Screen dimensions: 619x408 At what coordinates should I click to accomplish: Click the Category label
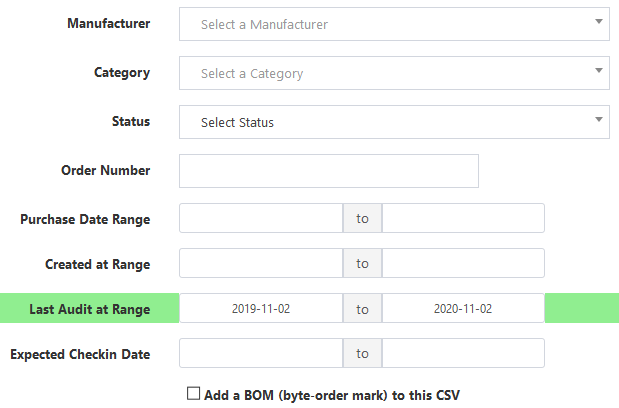coord(122,73)
